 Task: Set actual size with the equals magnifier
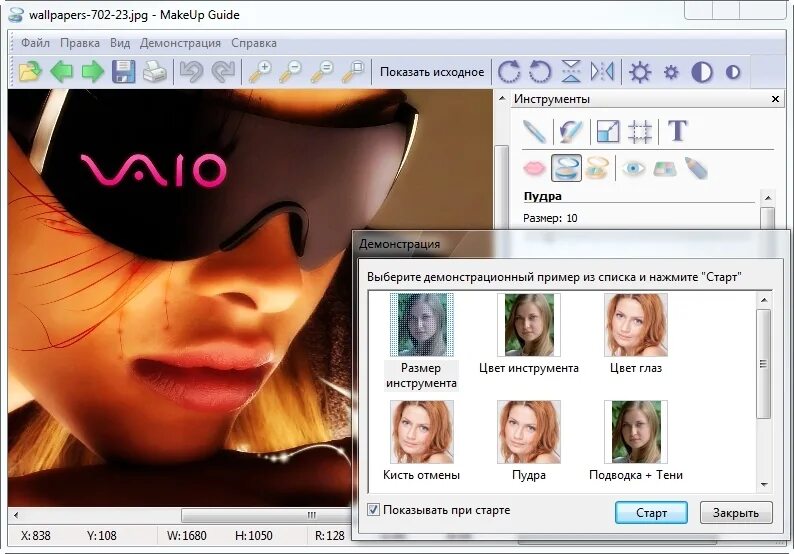pyautogui.click(x=322, y=72)
